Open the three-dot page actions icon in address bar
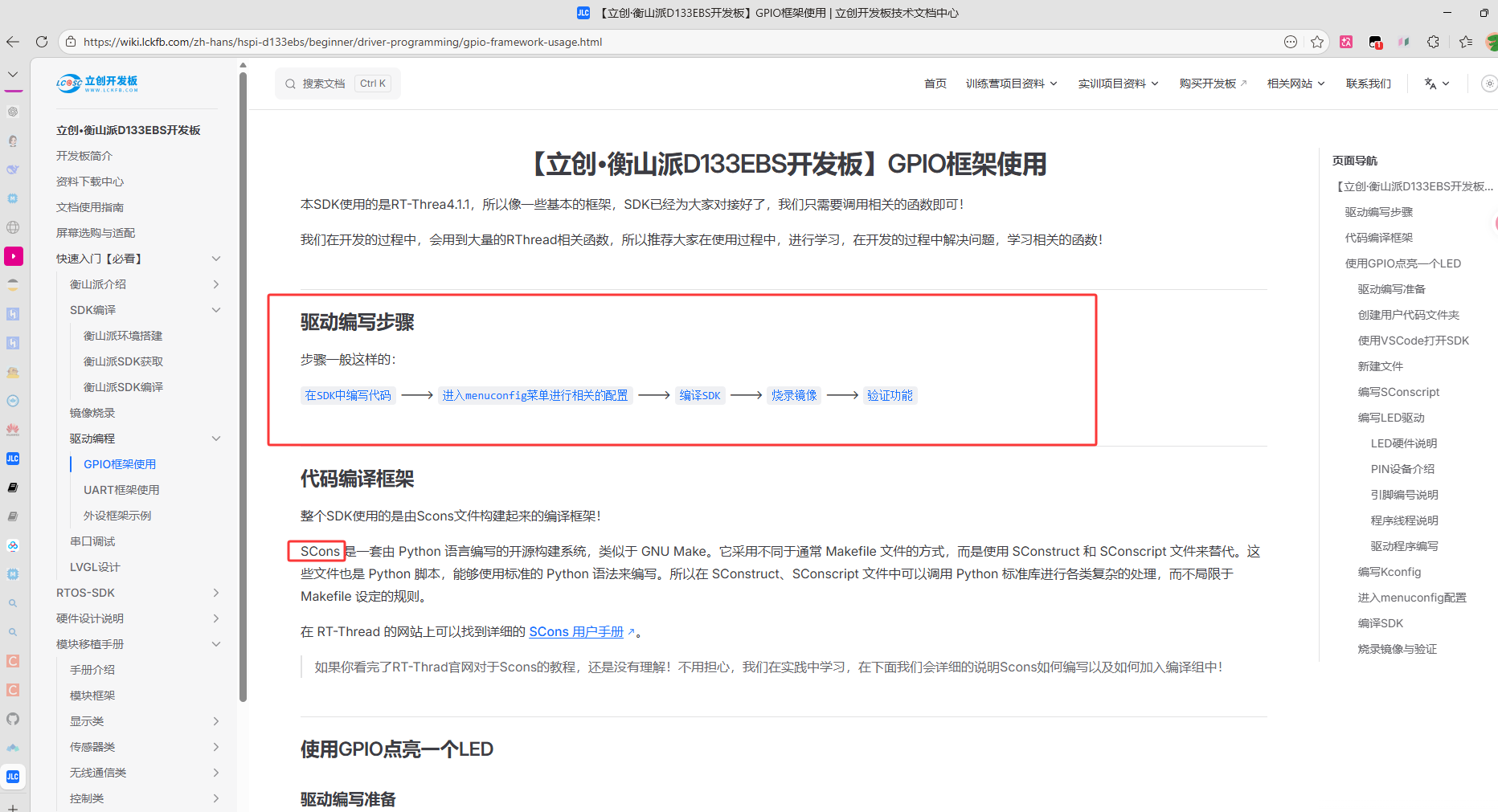The height and width of the screenshot is (812, 1498). click(x=1291, y=42)
